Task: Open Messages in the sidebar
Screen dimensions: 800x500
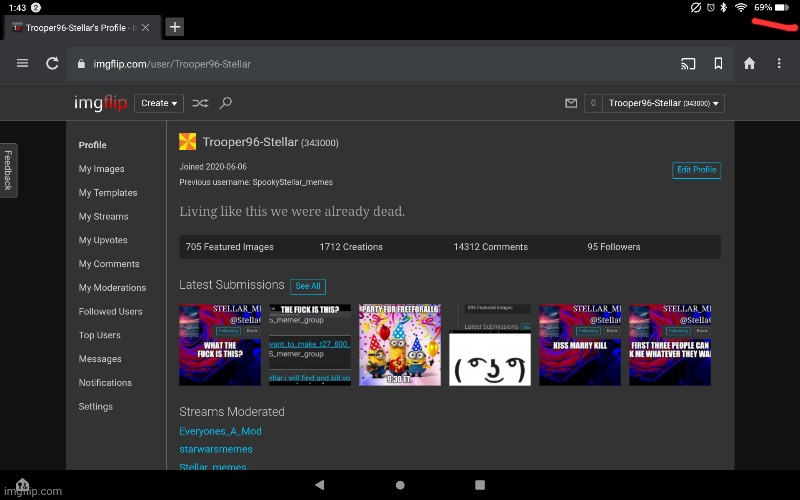Action: [100, 359]
